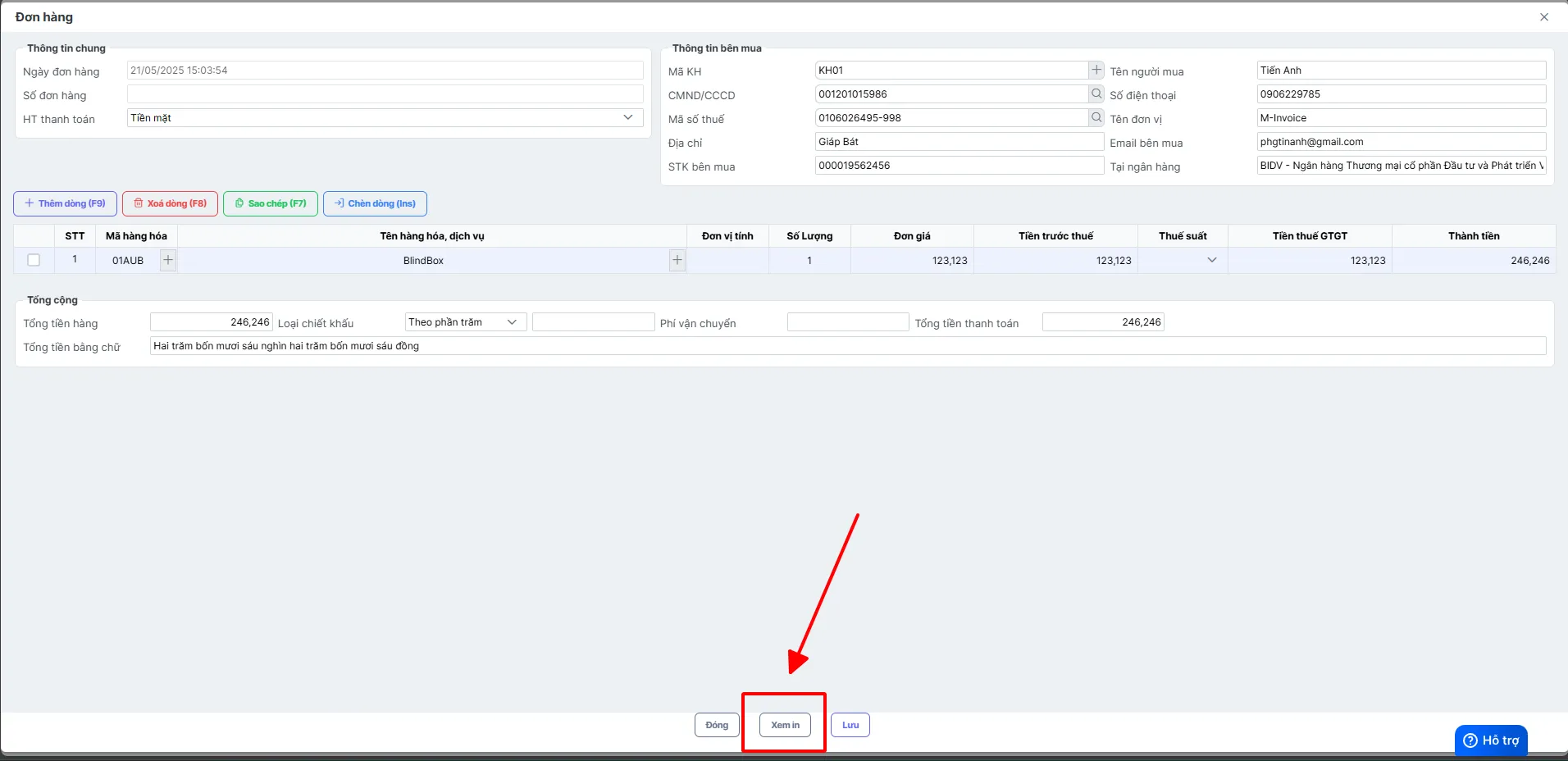Image resolution: width=1568 pixels, height=761 pixels.
Task: Click Mã KH field containing KH01
Action: [x=951, y=71]
